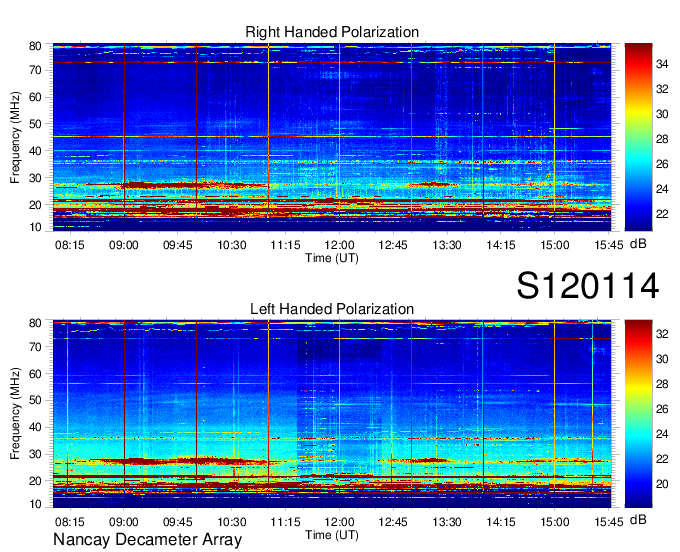Click the 09:00 time tick under Right Handed plot
Viewport: 680px width, 552px height.
(x=124, y=245)
